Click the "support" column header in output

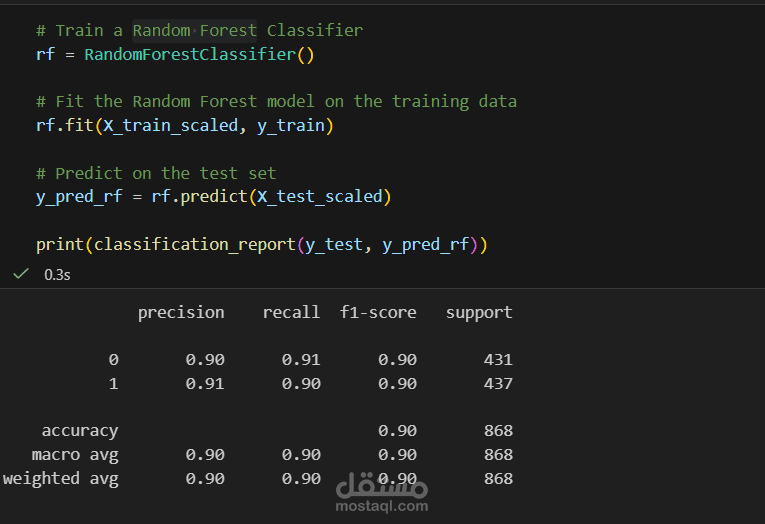(479, 312)
